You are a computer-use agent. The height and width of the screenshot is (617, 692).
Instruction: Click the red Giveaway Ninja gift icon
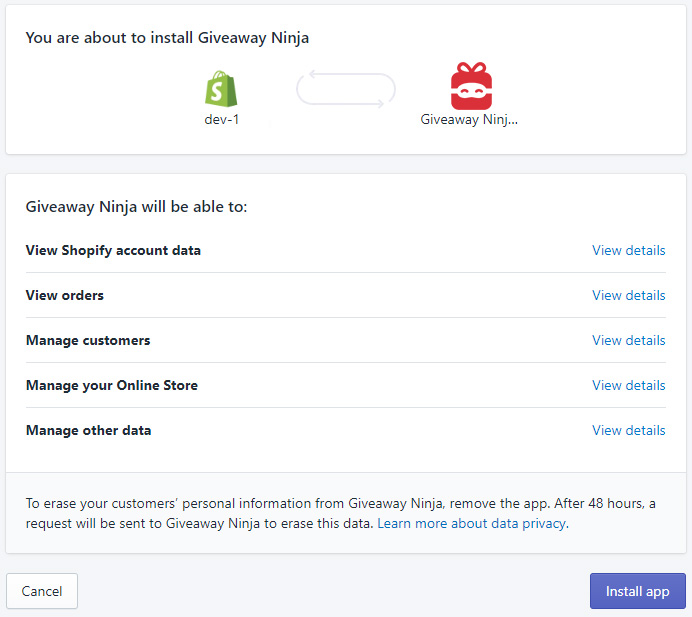pyautogui.click(x=471, y=86)
